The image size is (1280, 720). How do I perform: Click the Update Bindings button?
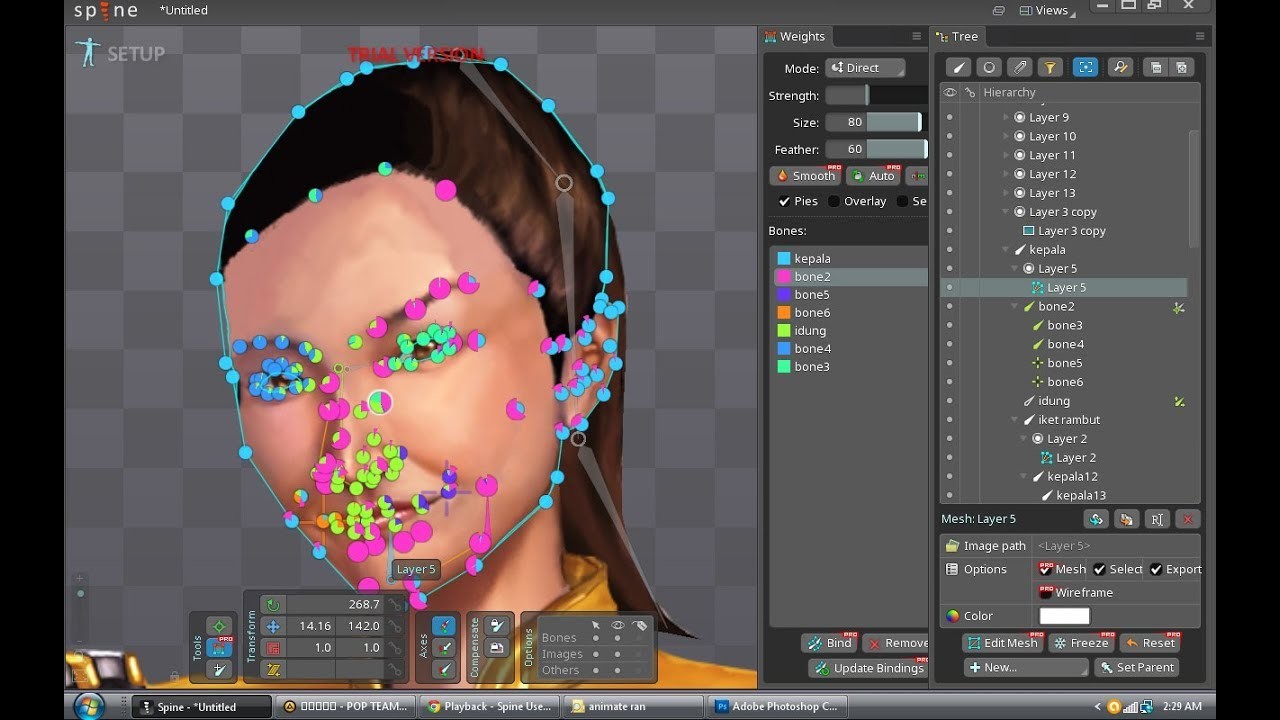tap(868, 668)
